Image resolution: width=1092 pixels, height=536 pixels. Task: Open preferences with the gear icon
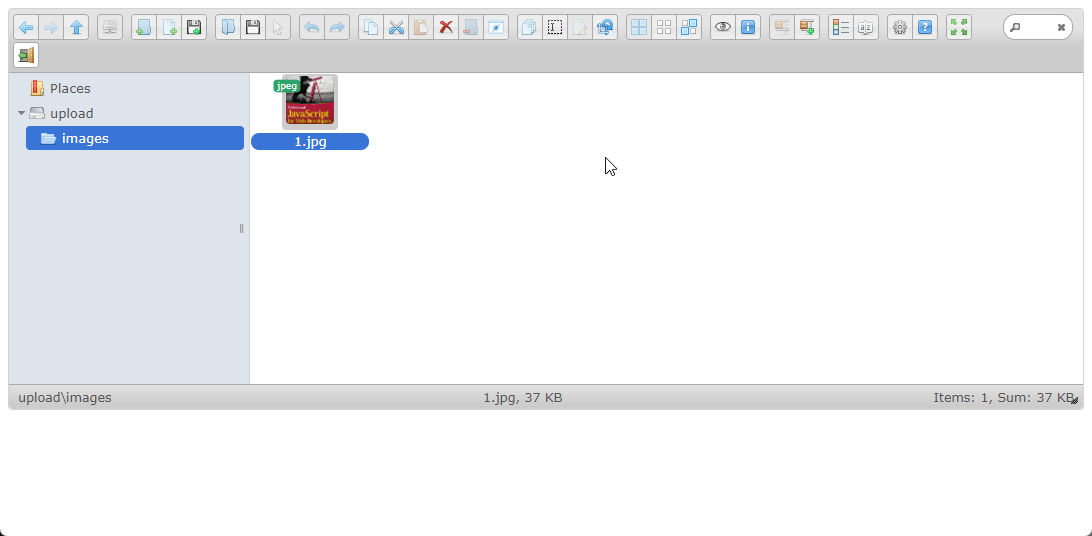pos(900,27)
